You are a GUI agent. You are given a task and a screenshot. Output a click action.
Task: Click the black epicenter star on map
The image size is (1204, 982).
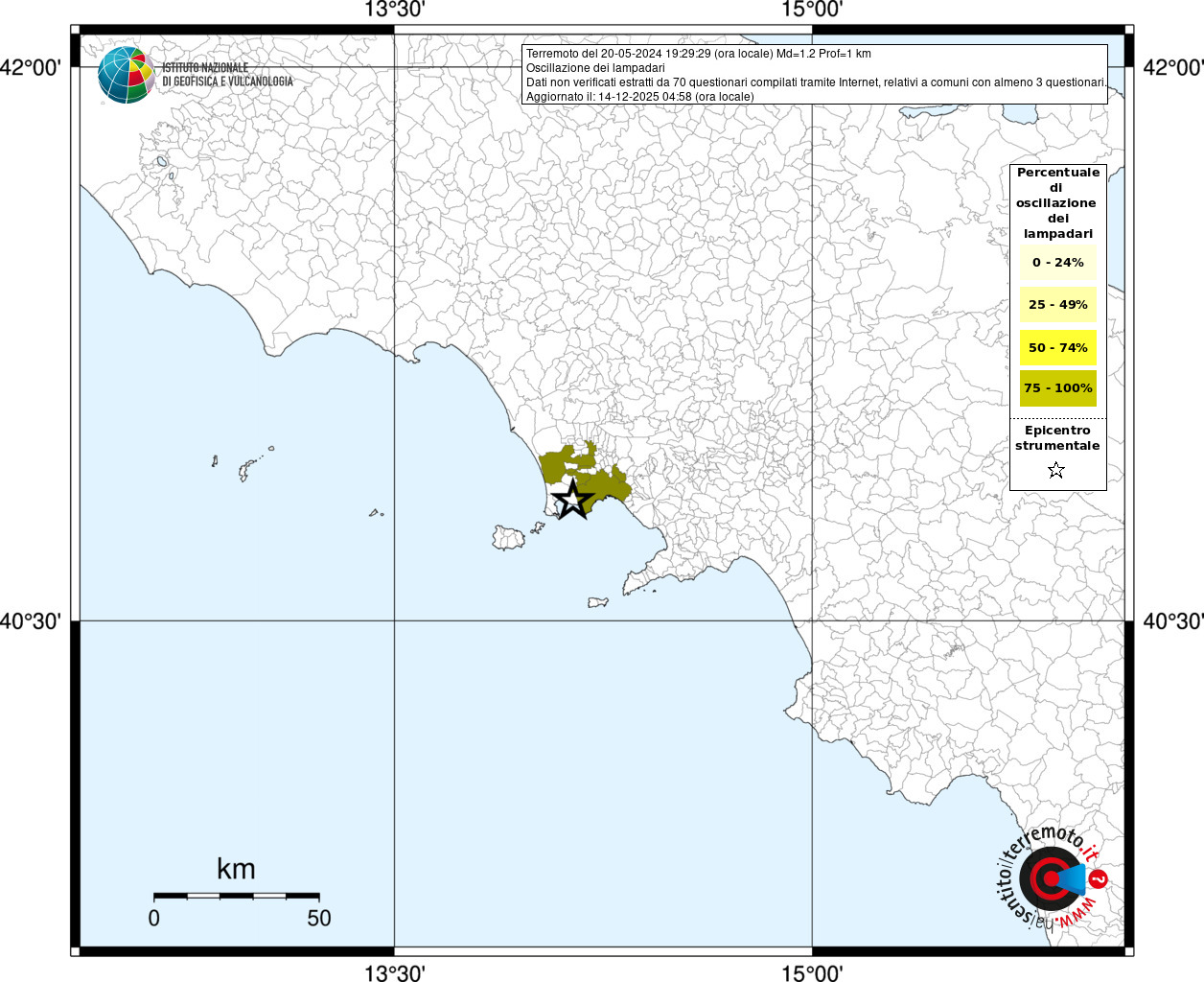[x=572, y=500]
